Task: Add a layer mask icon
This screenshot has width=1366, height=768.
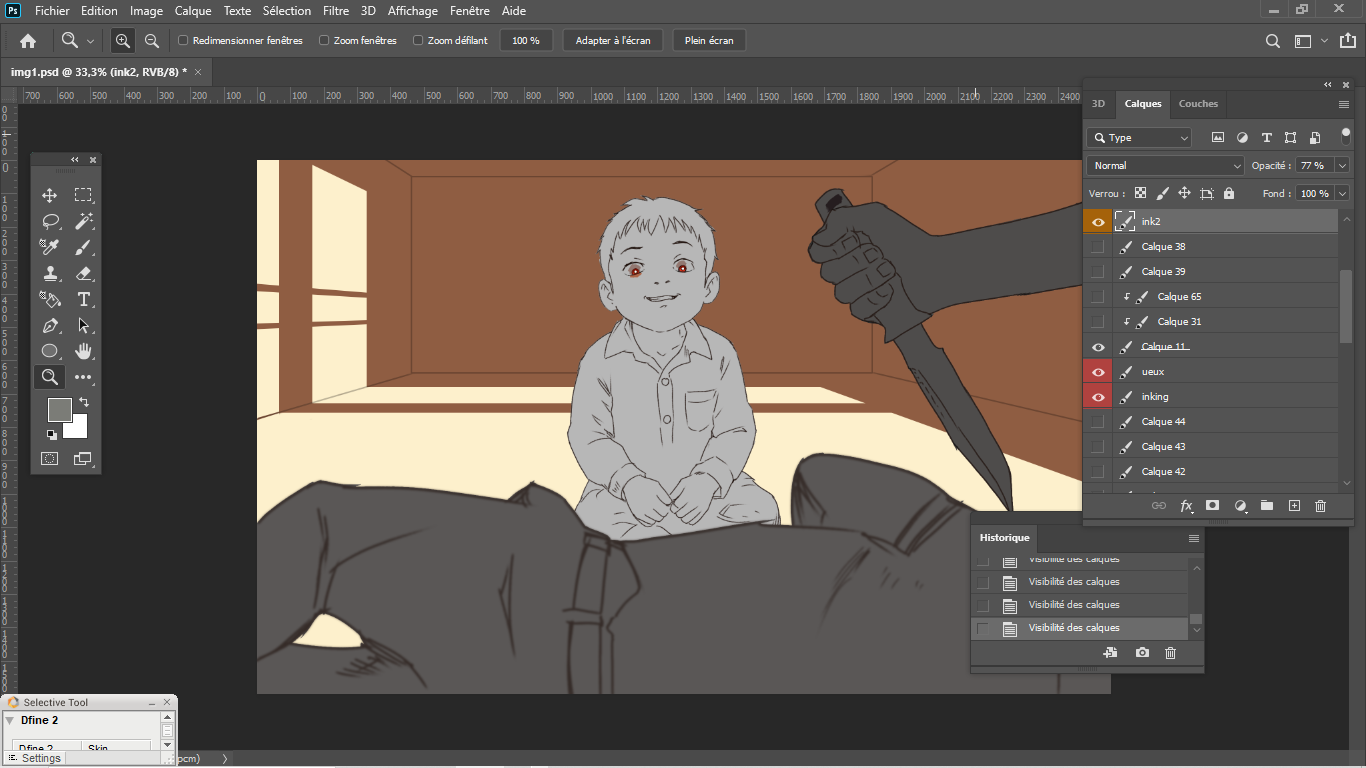Action: (1213, 506)
